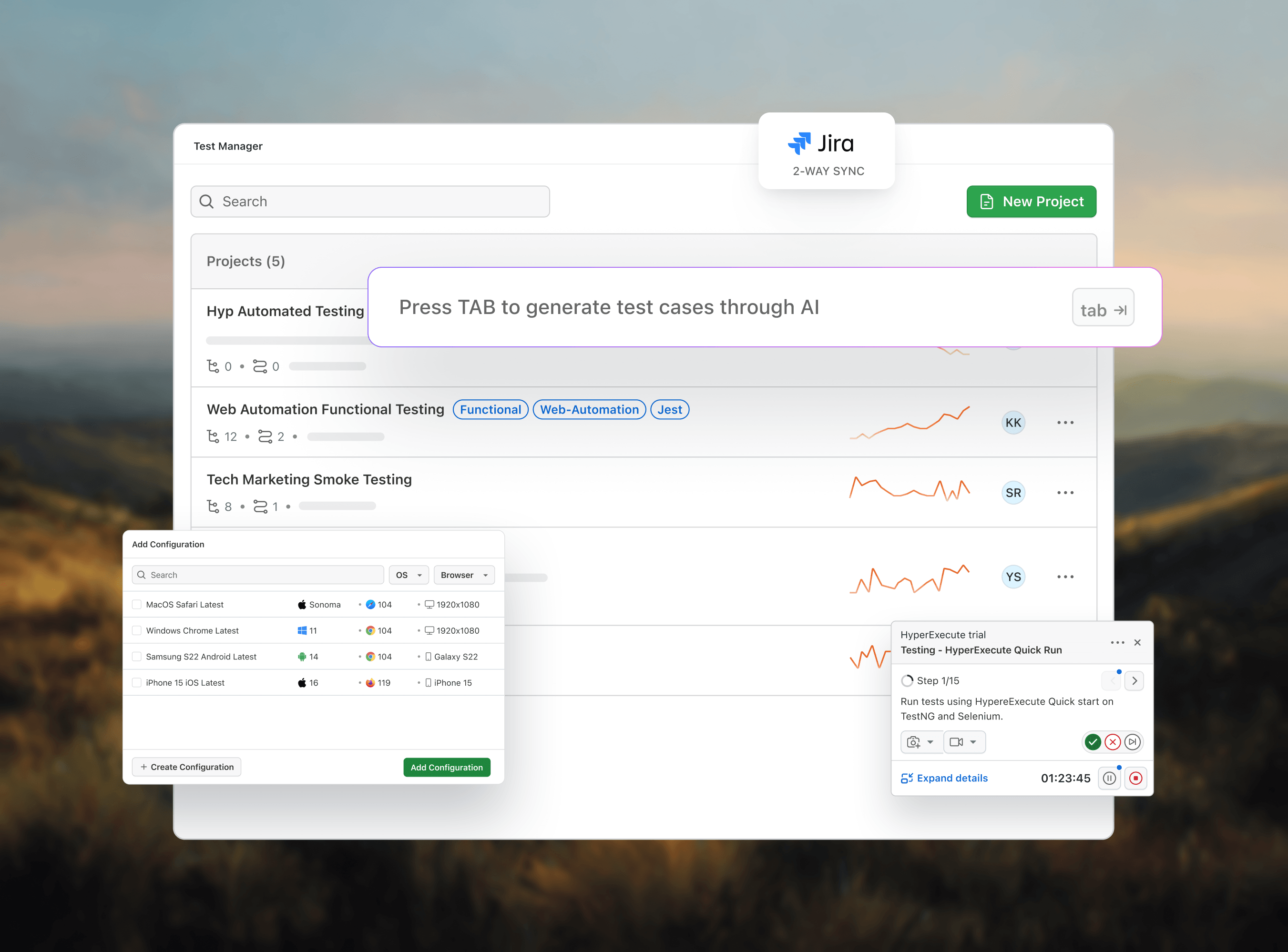Close the HyperExecute trial panel
Screen dimensions: 1288x952
[x=1137, y=643]
